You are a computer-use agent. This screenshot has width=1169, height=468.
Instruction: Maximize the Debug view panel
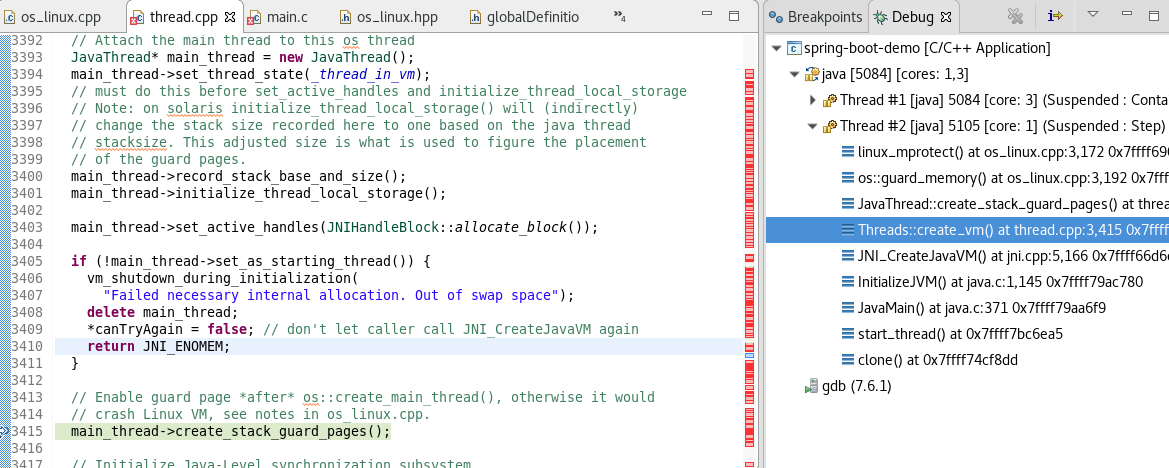tap(1154, 14)
